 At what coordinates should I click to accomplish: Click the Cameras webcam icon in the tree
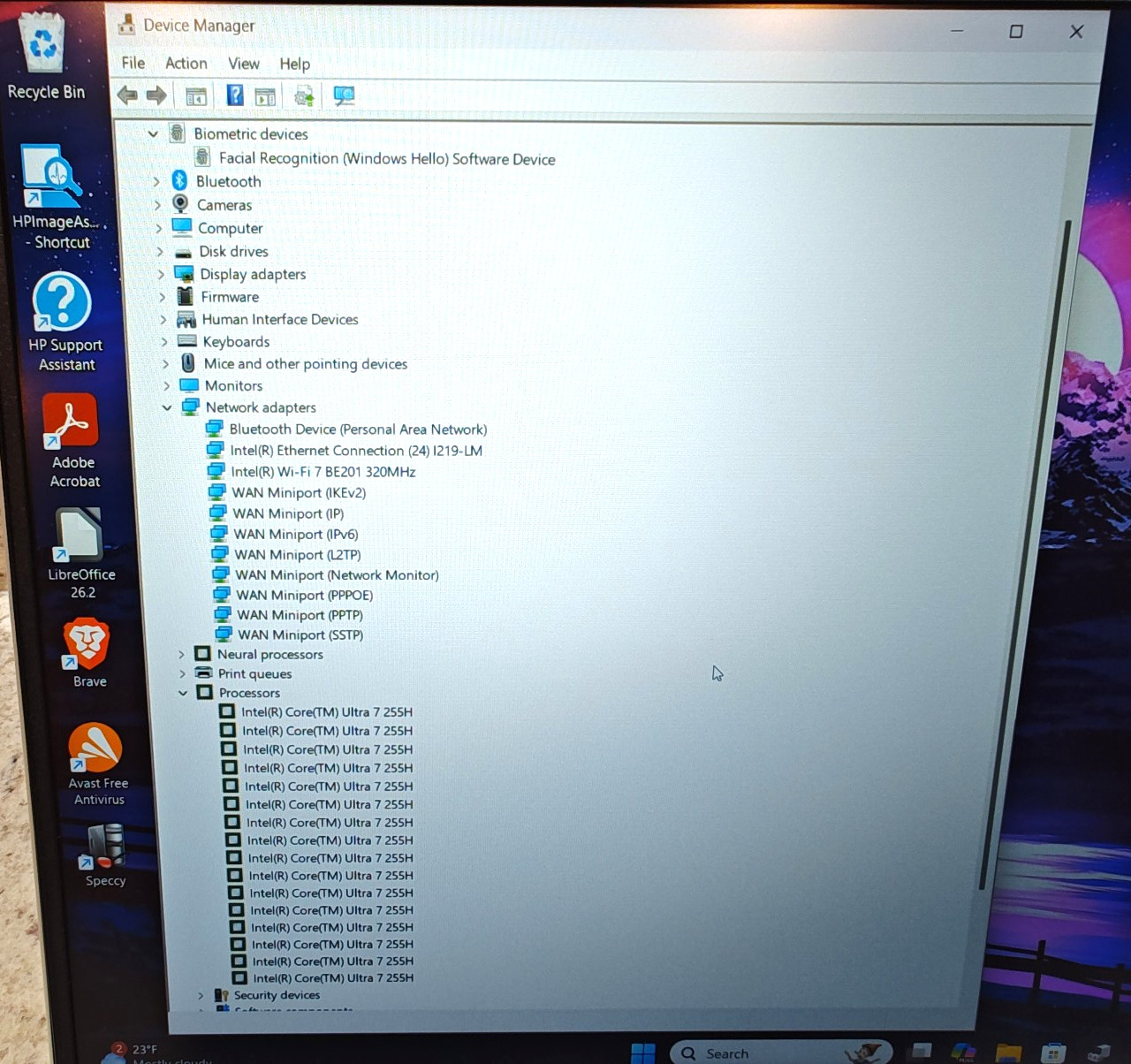pyautogui.click(x=181, y=204)
